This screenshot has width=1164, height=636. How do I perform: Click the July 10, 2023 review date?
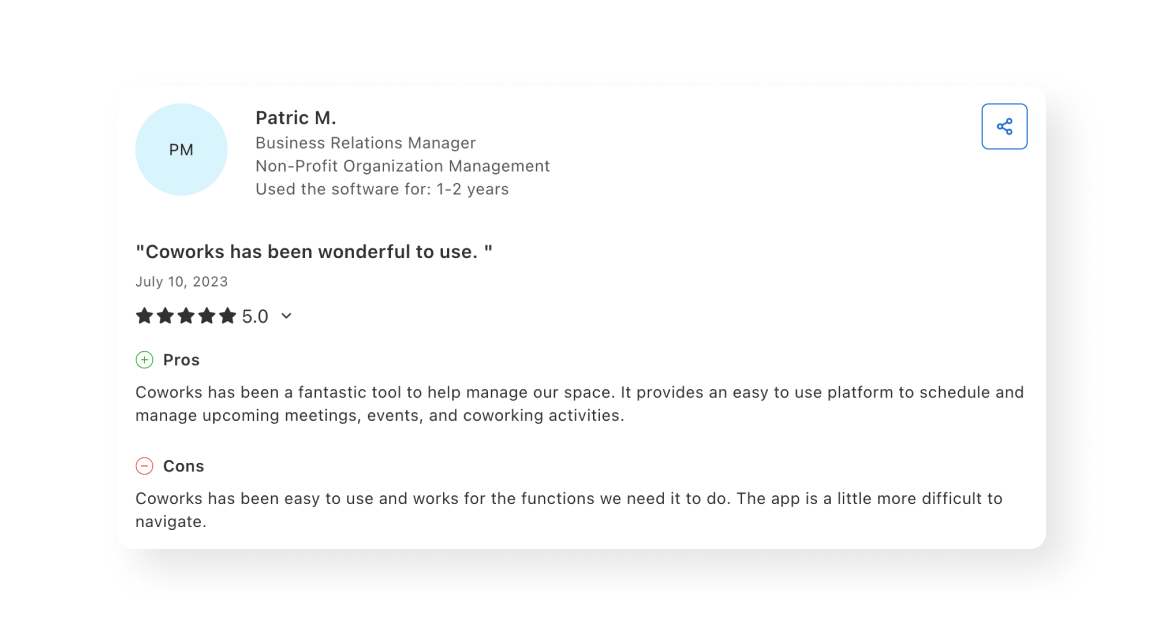[182, 282]
